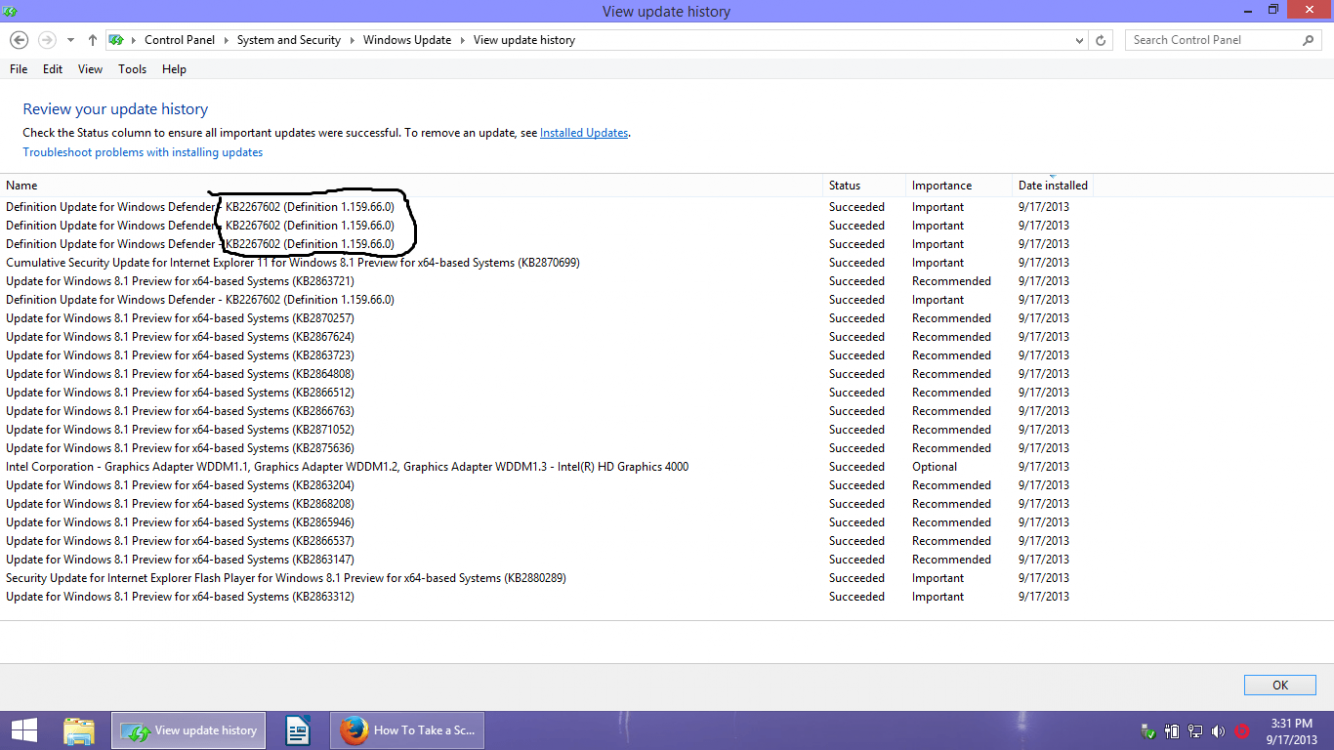Open File Explorer from the taskbar
Screen dimensions: 1334x750
79,730
